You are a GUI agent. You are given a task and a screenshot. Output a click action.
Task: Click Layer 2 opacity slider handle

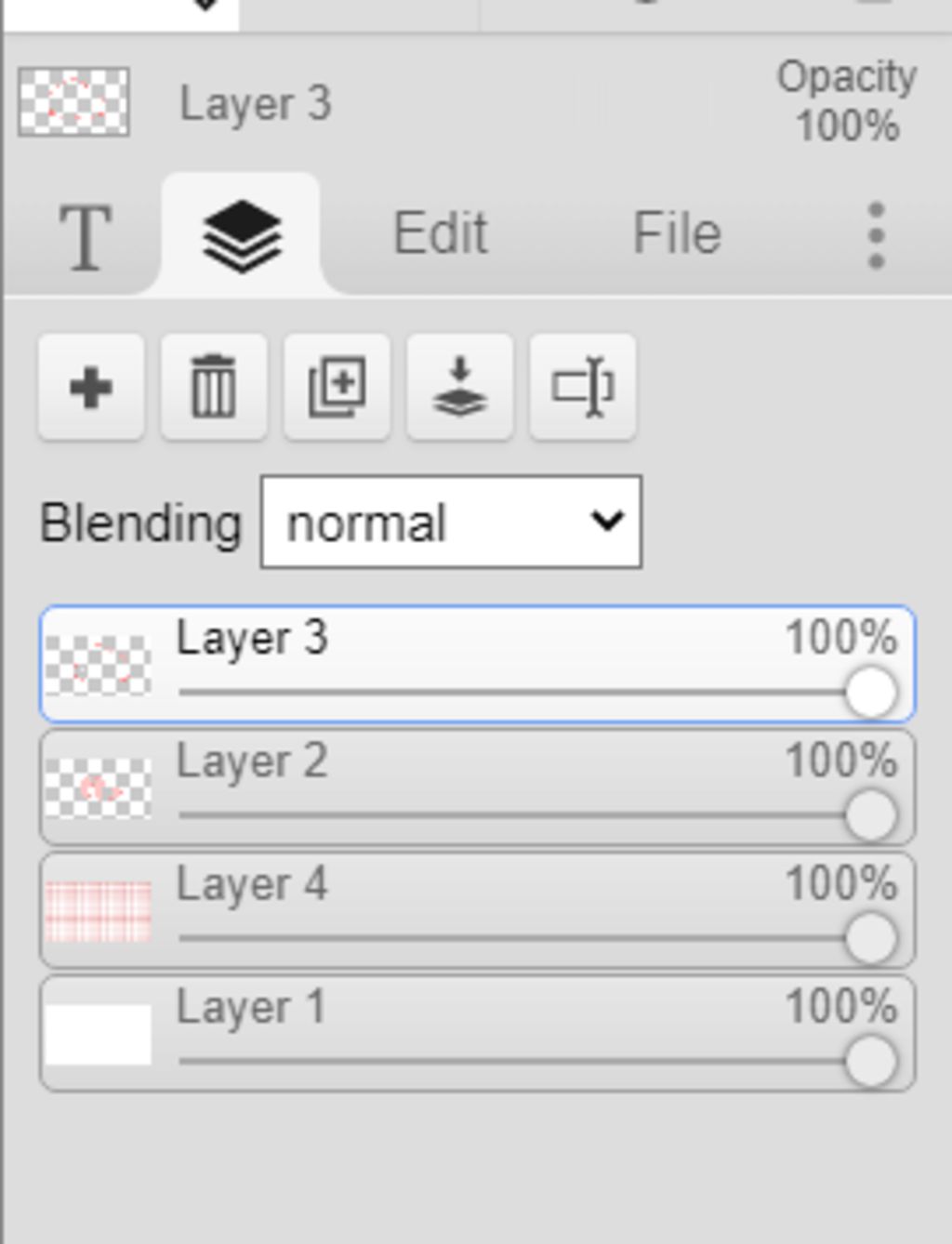click(871, 815)
